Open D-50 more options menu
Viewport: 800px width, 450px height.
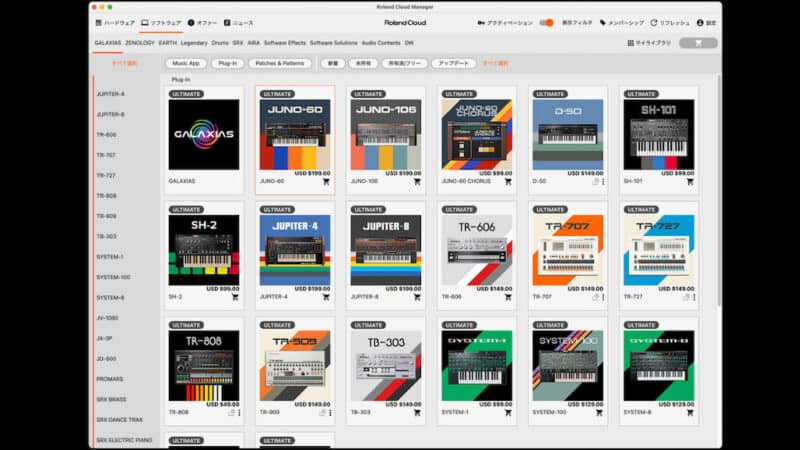pyautogui.click(x=603, y=182)
